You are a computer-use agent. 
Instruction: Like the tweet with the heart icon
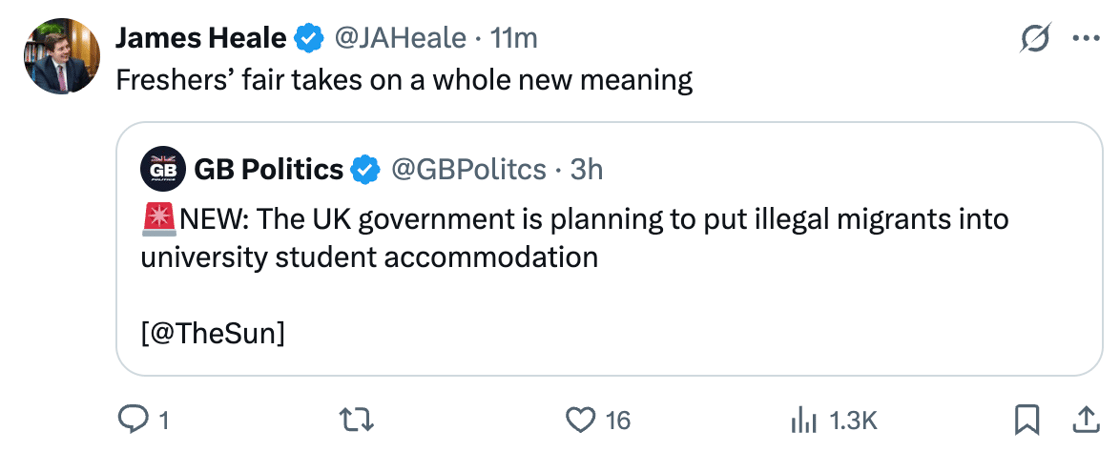coord(581,421)
